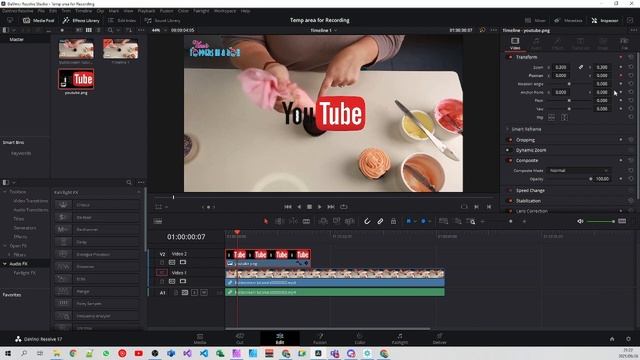Select the arrow Selection Mode tool
The image size is (640, 360).
[x=266, y=221]
